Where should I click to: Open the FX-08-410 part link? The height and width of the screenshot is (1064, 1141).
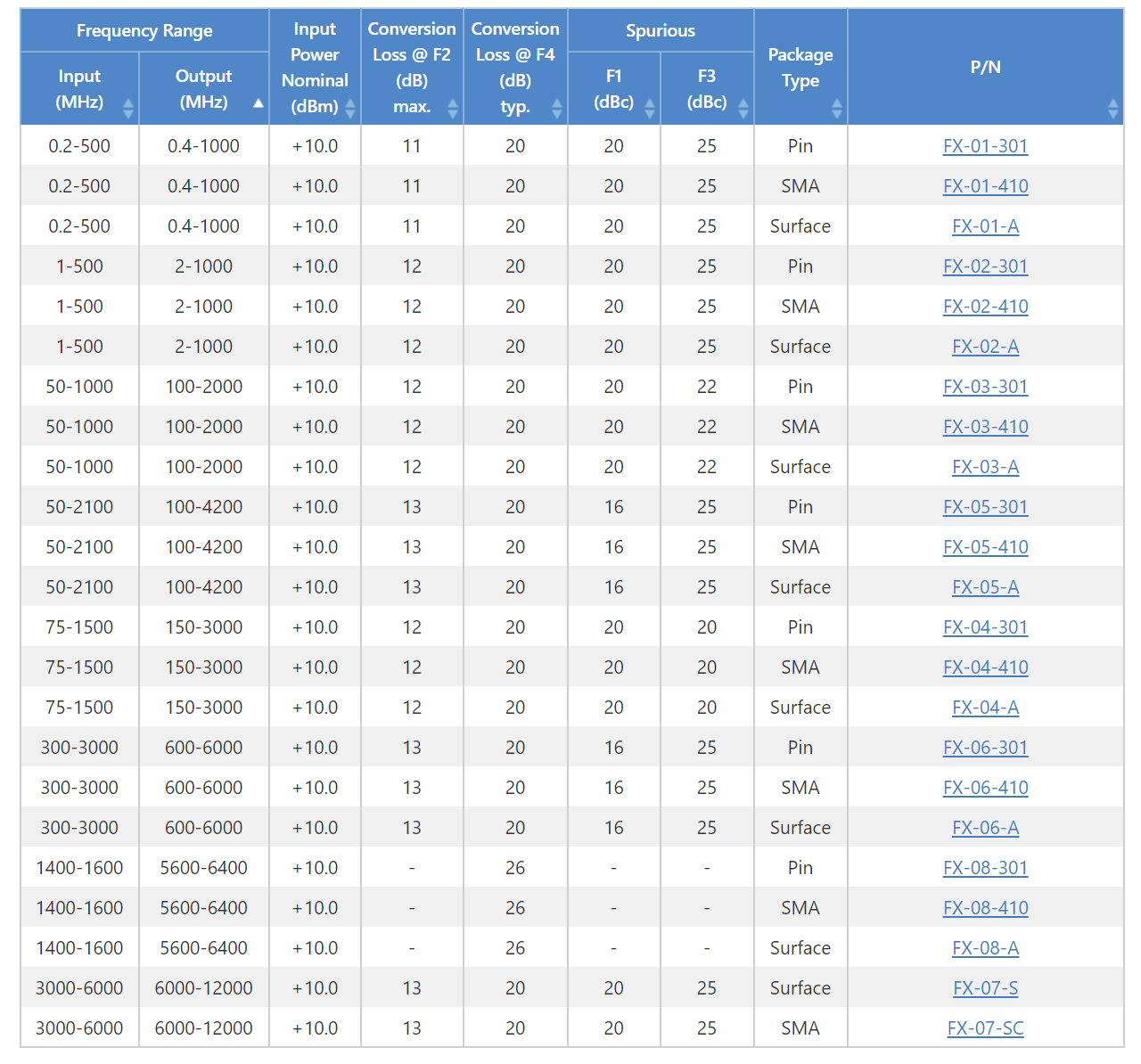[x=985, y=908]
